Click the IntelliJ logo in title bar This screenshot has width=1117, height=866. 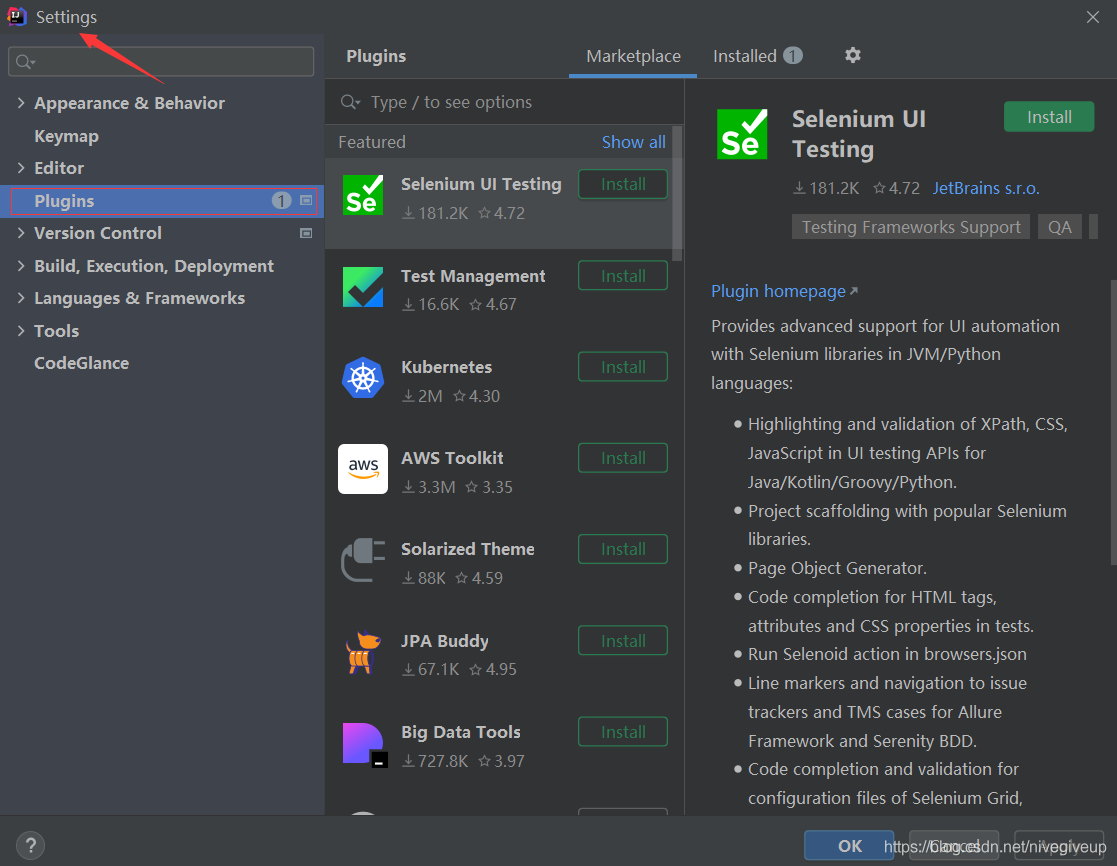point(16,16)
